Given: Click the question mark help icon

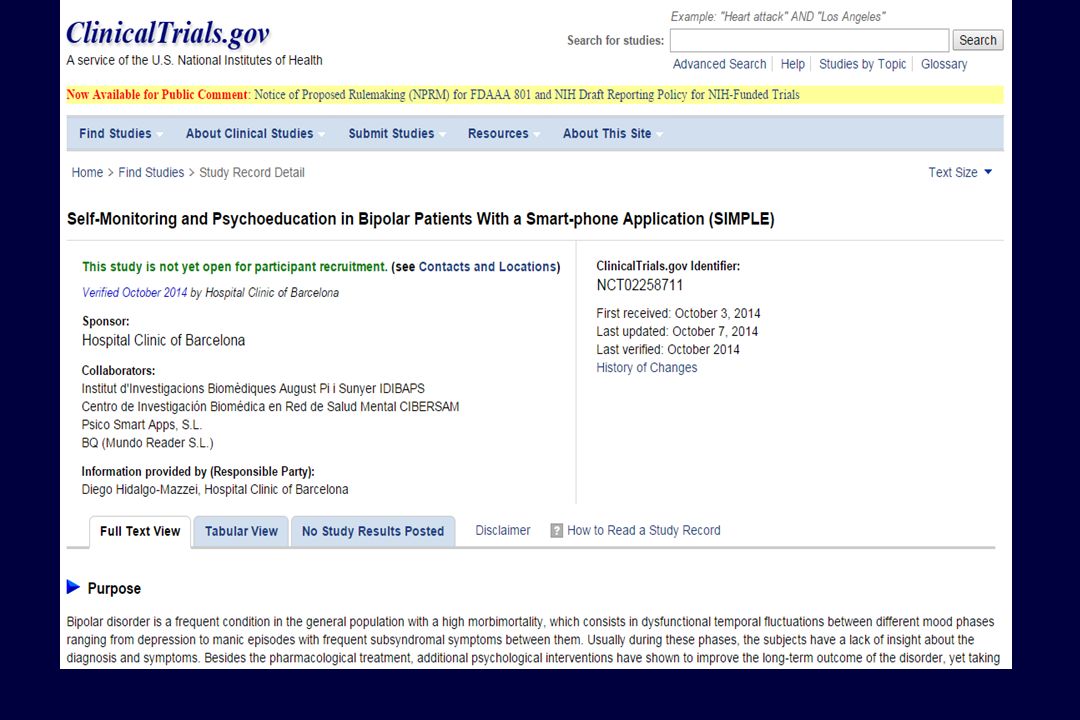Looking at the screenshot, I should 557,531.
